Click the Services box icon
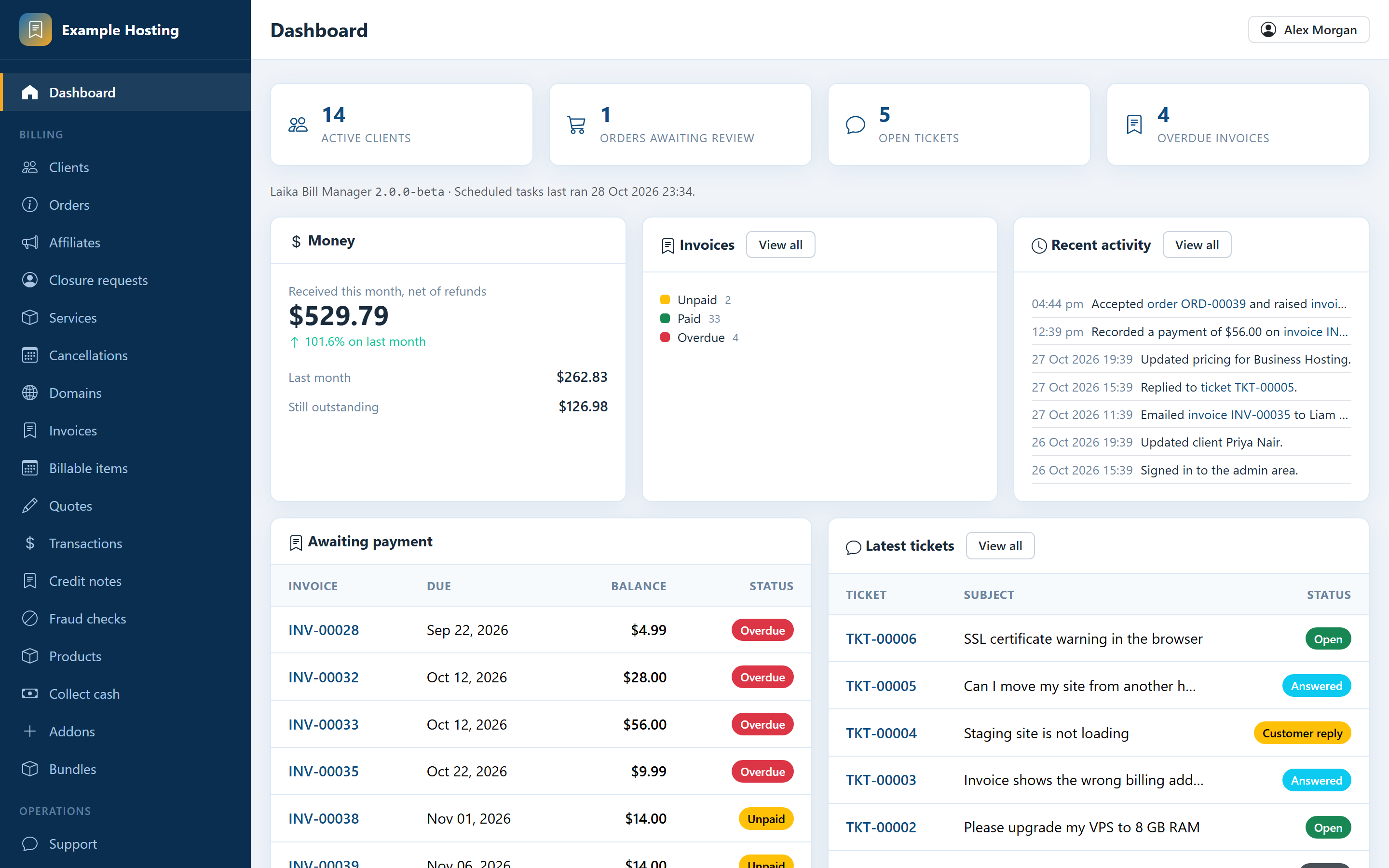 30,317
